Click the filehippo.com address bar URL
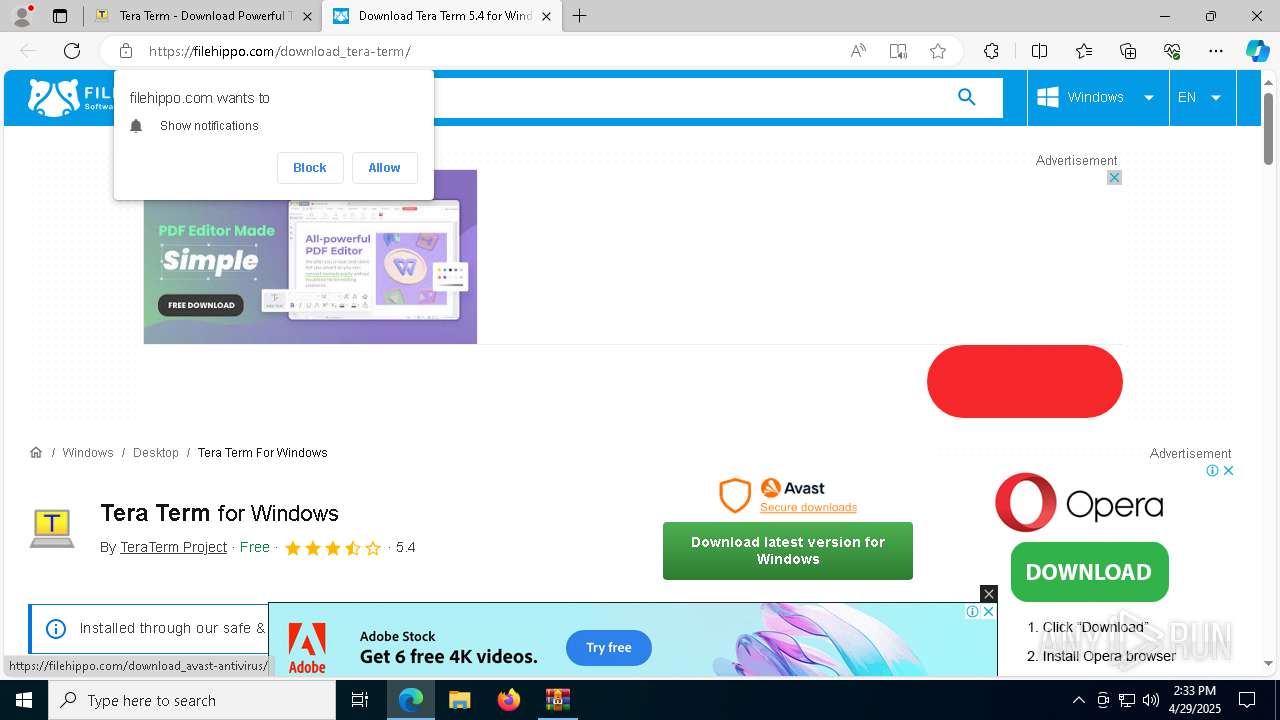 pos(280,51)
